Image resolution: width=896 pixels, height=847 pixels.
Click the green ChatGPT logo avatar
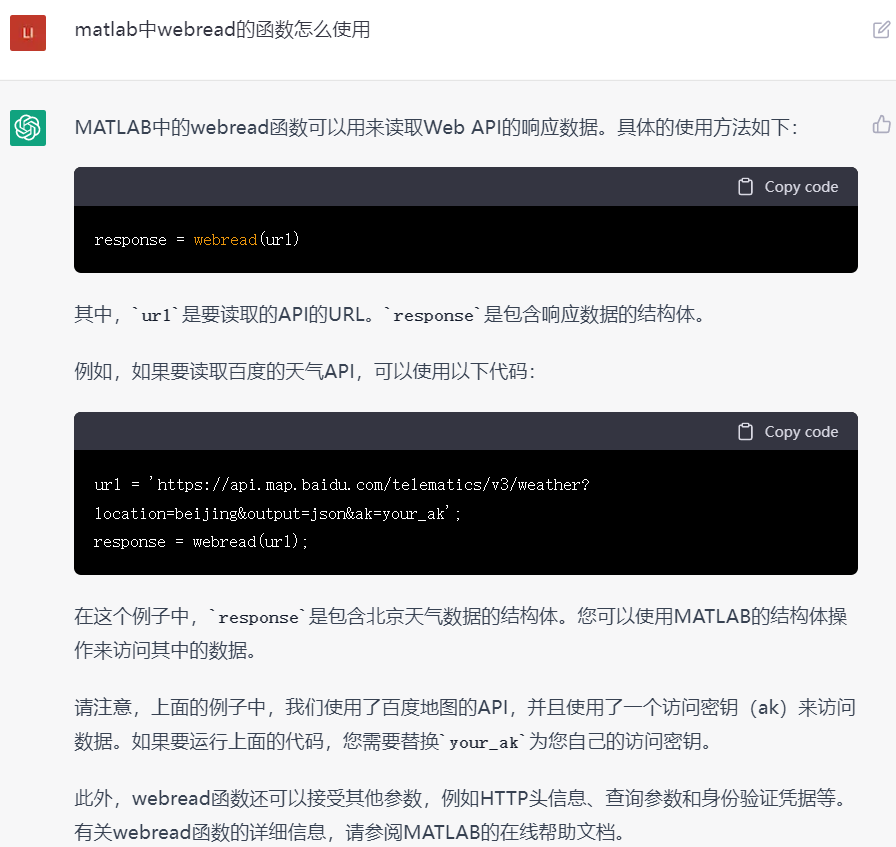point(27,127)
